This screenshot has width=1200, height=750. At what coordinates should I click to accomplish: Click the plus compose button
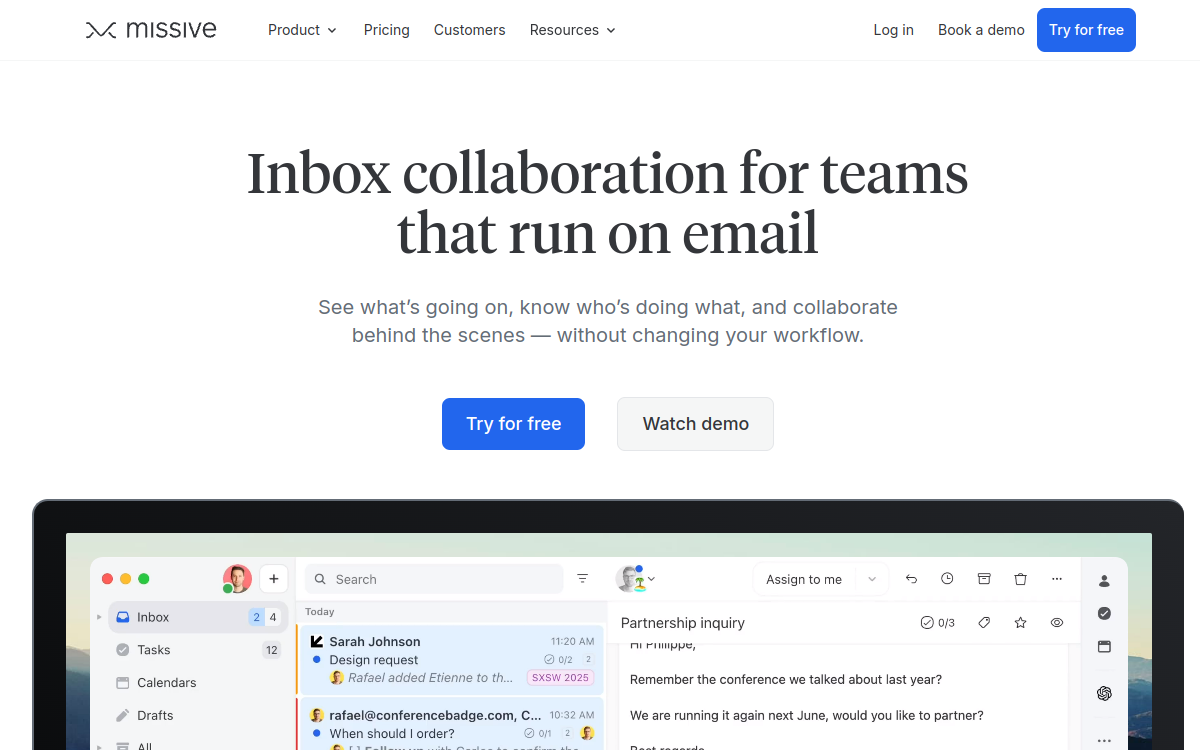(274, 579)
